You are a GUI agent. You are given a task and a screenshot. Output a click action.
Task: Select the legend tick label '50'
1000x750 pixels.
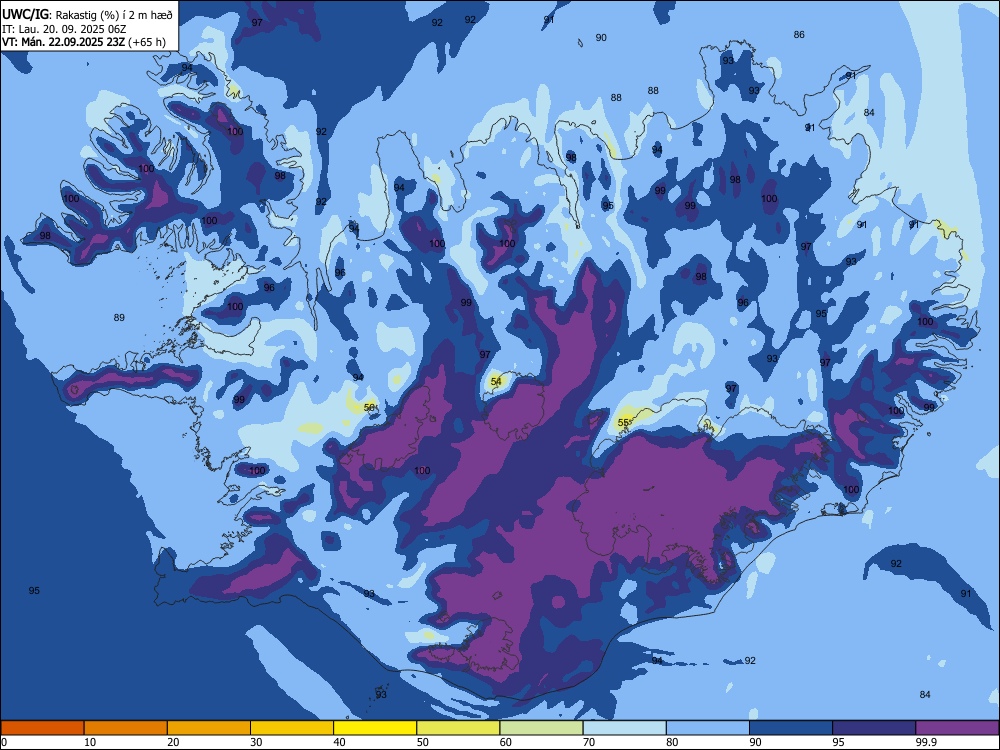(422, 742)
